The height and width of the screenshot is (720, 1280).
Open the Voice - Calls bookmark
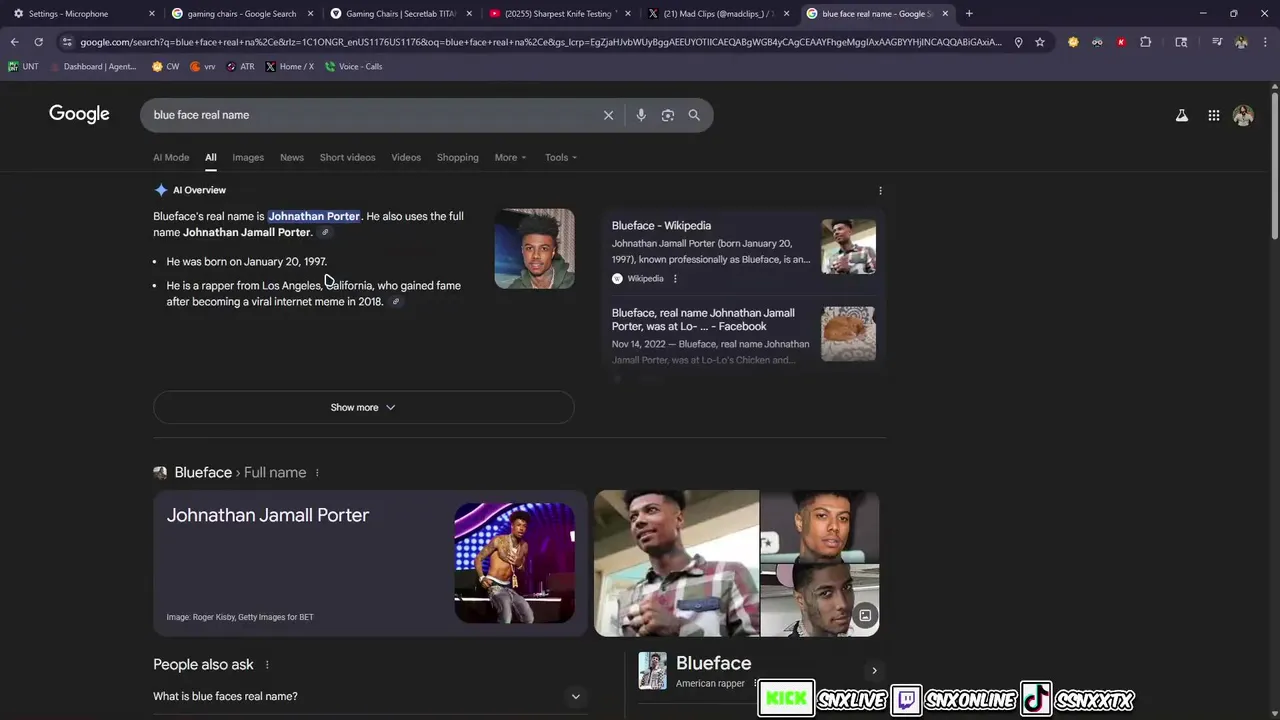point(353,67)
